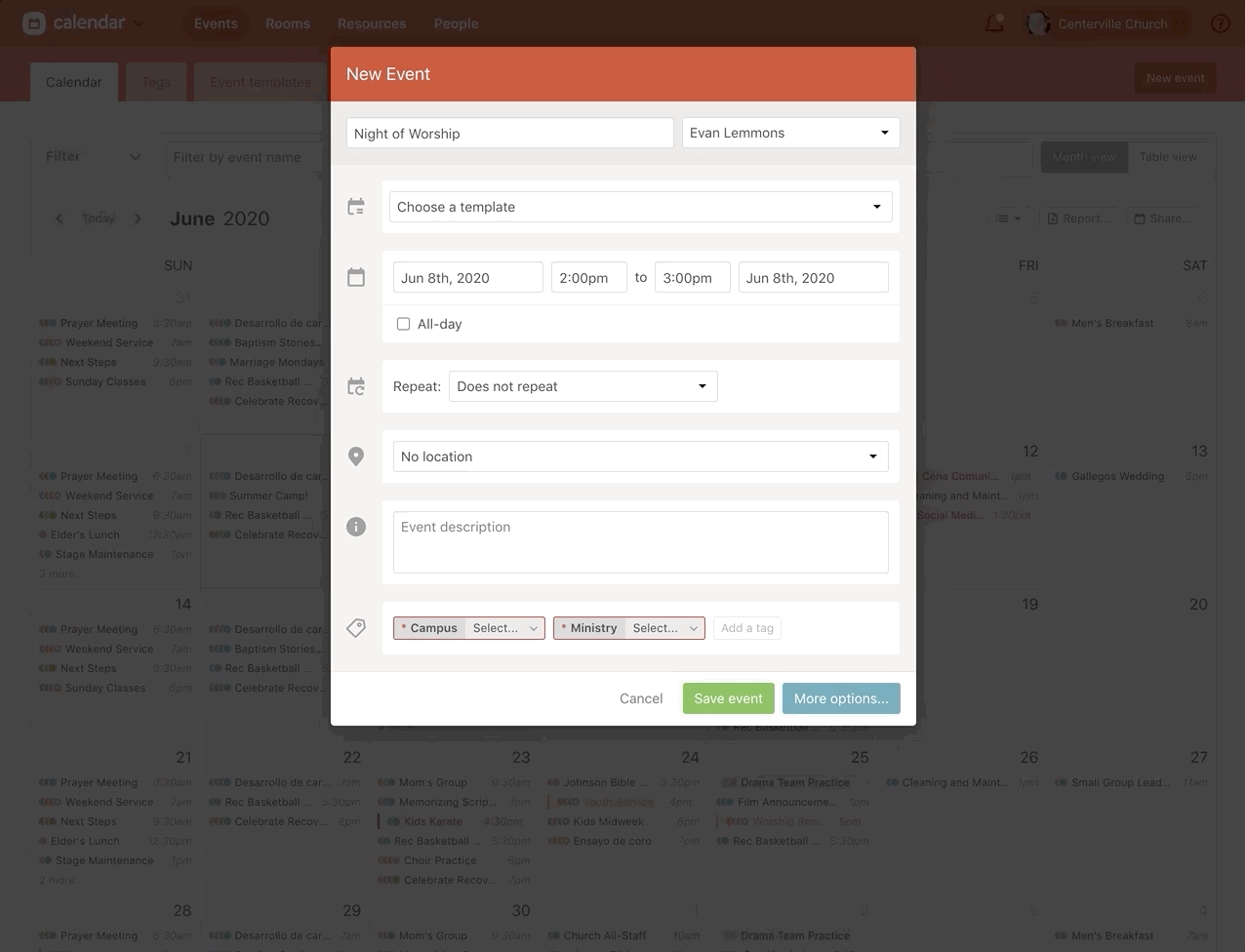Click the template icon beside Choose a template

point(356,207)
